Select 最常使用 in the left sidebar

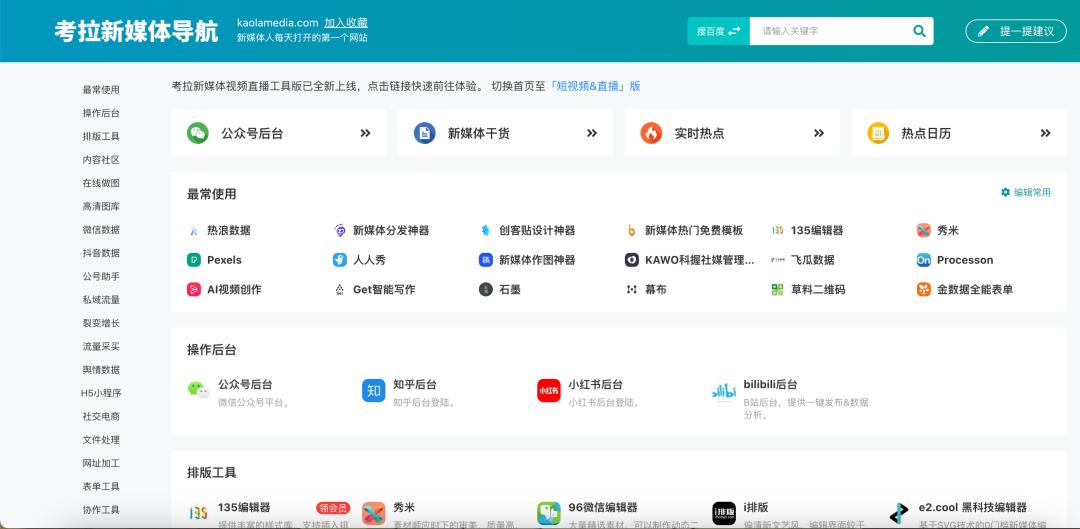[x=101, y=90]
